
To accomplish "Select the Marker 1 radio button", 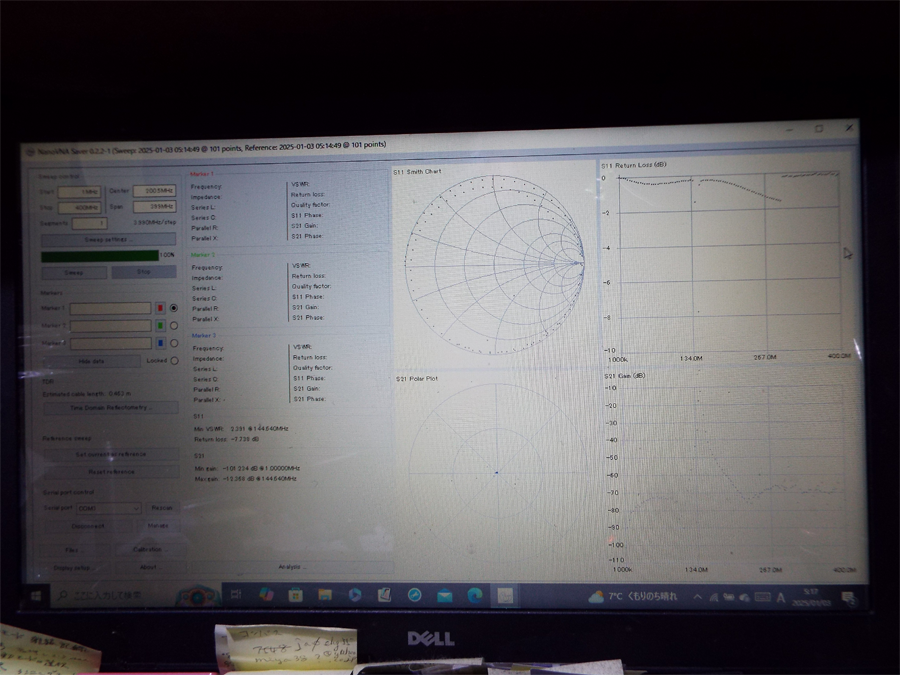I will click(174, 308).
